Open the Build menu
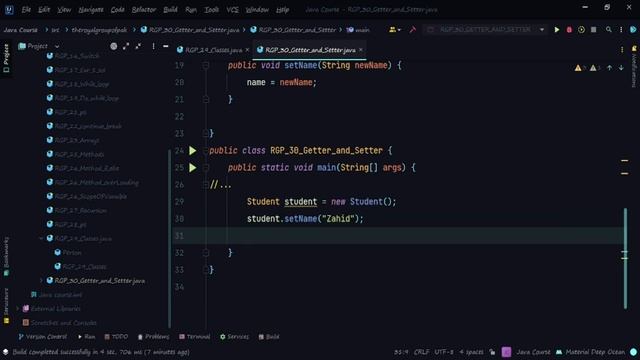Viewport: 640px width, 360px height. tap(170, 9)
